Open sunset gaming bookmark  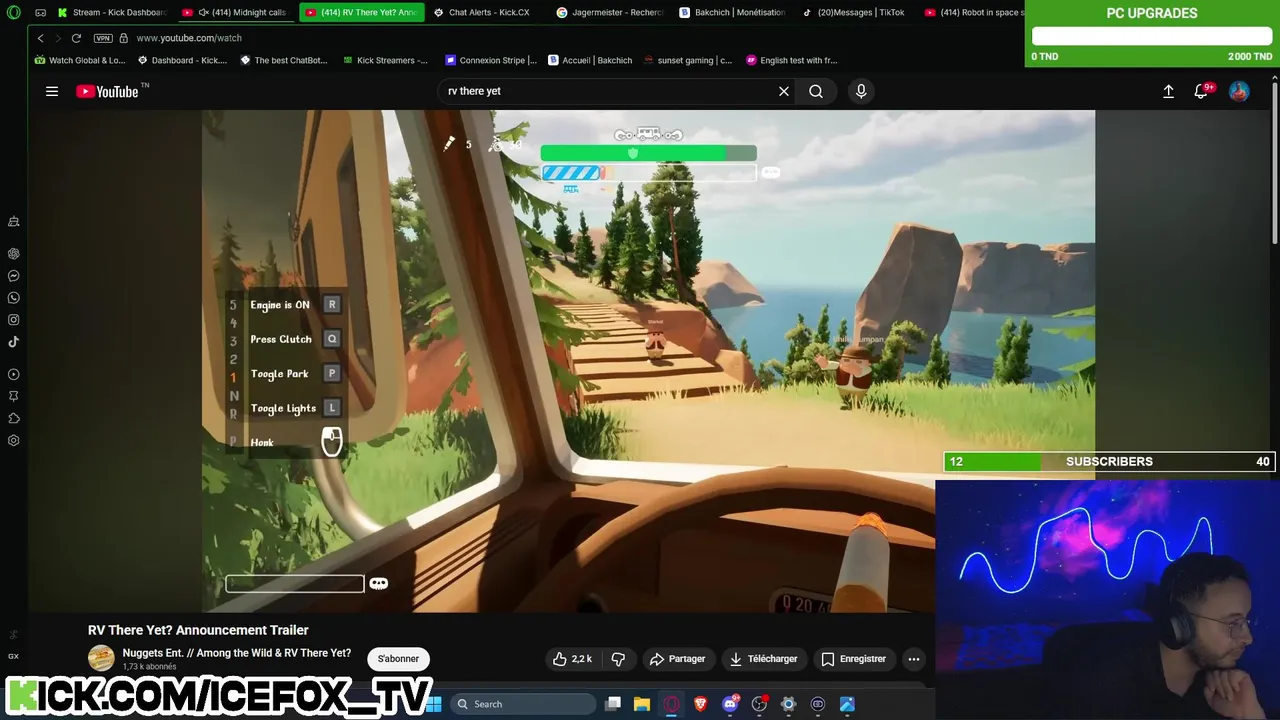click(x=688, y=60)
